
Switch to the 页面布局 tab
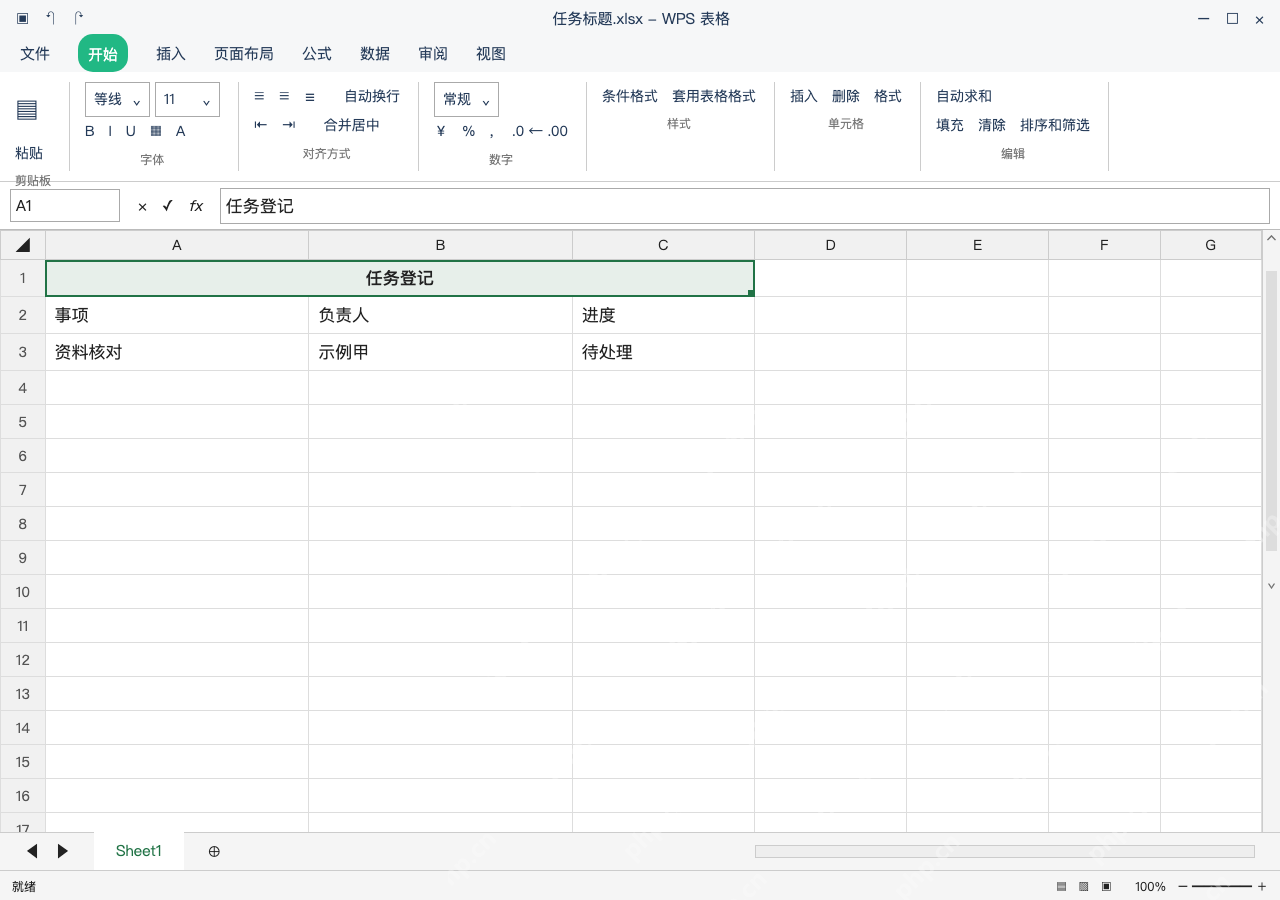pos(244,53)
